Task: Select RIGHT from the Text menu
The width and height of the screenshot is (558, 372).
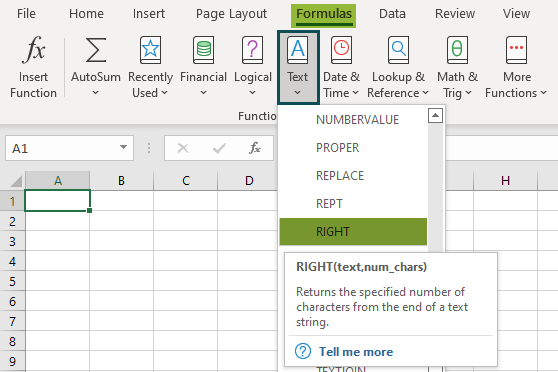Action: (x=353, y=232)
